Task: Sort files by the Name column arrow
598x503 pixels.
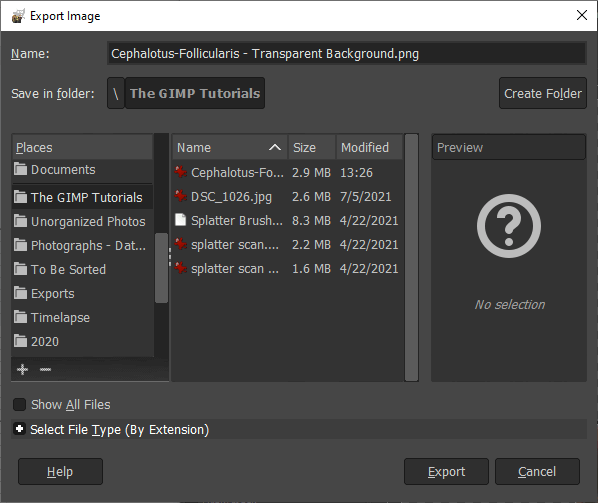Action: coord(275,148)
